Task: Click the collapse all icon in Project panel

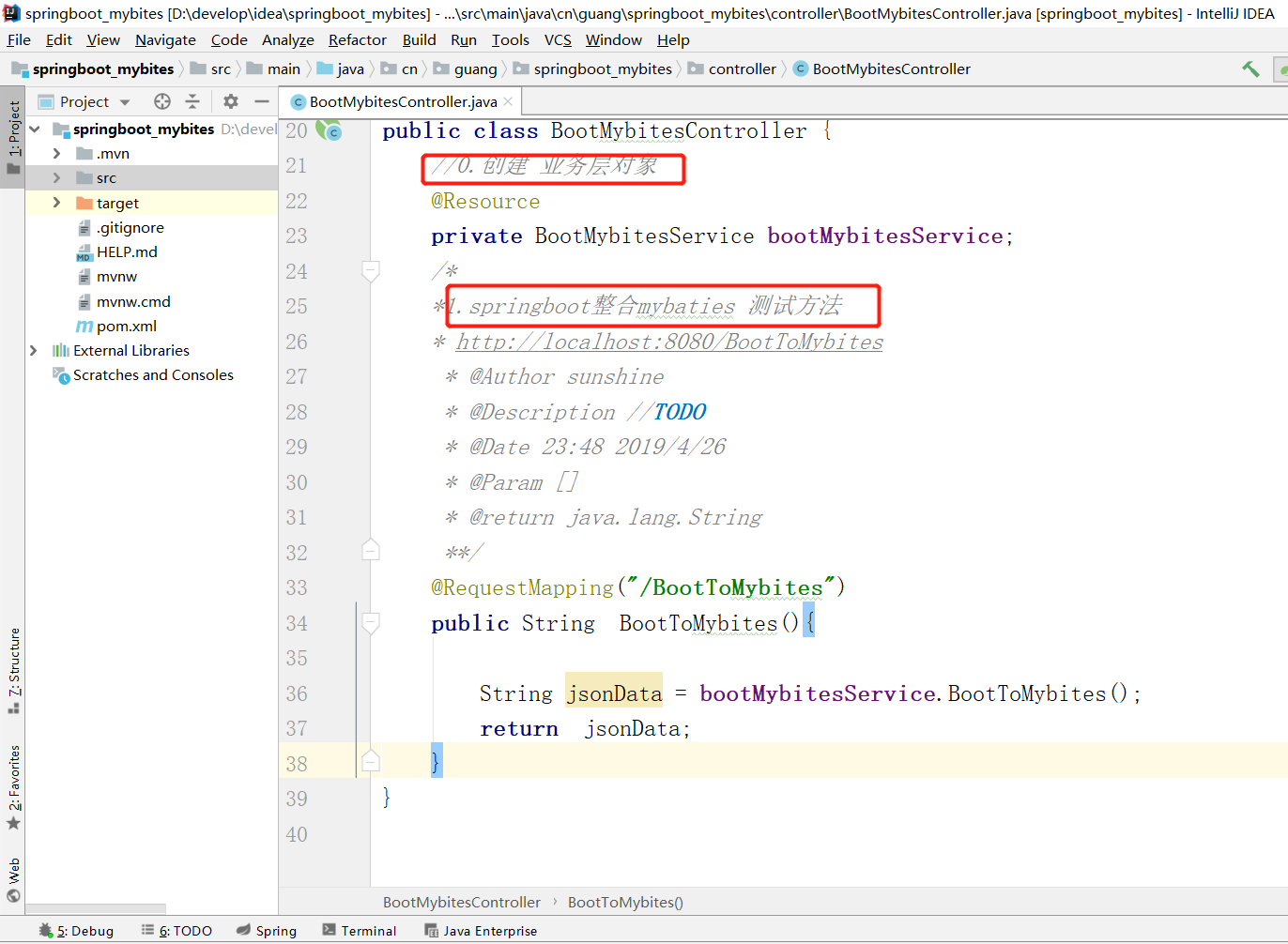Action: point(192,101)
